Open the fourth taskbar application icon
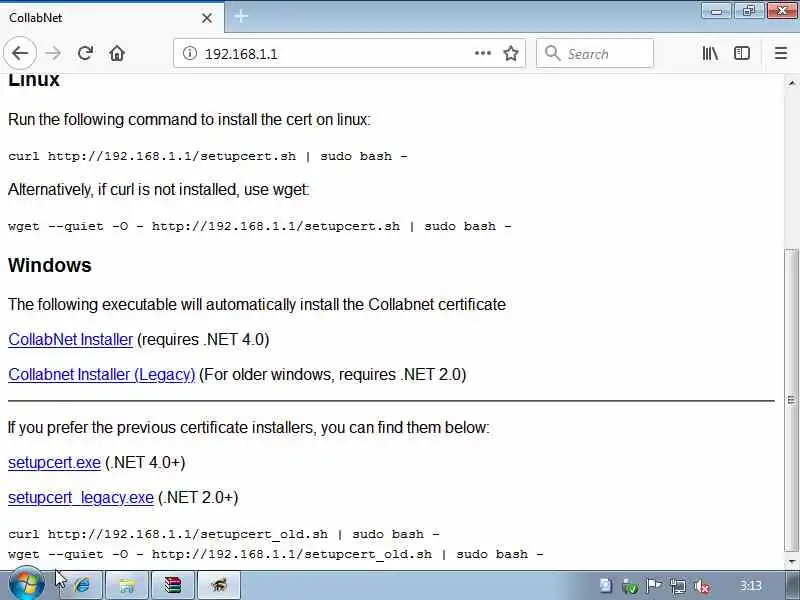The width and height of the screenshot is (800, 600). pyautogui.click(x=218, y=585)
